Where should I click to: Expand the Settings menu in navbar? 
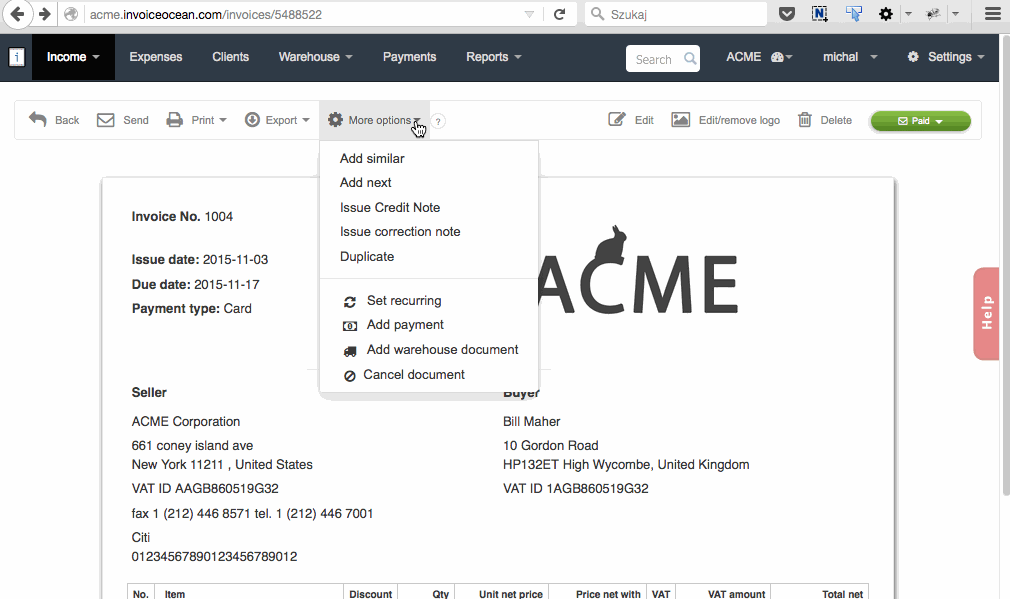[946, 57]
